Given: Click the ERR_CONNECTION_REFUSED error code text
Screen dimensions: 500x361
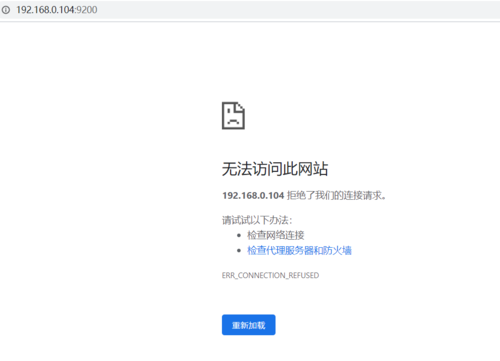Looking at the screenshot, I should (270, 275).
